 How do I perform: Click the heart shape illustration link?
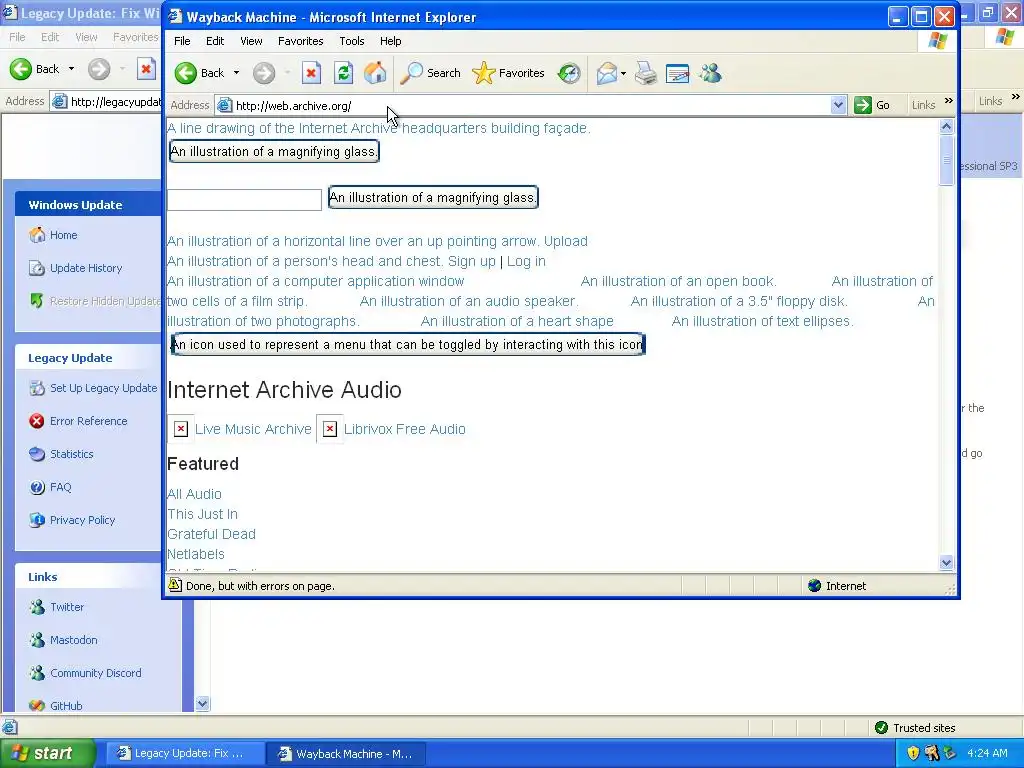(517, 321)
